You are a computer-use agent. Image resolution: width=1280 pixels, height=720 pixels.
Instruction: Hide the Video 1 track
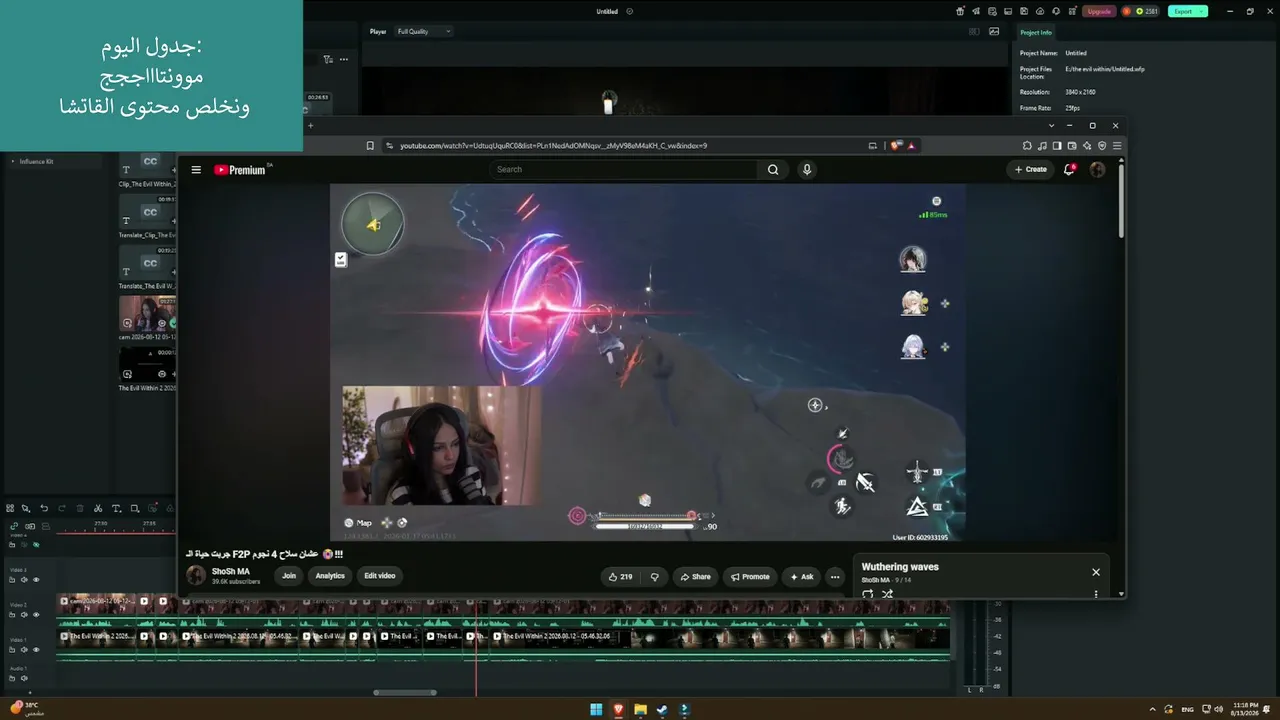point(36,650)
